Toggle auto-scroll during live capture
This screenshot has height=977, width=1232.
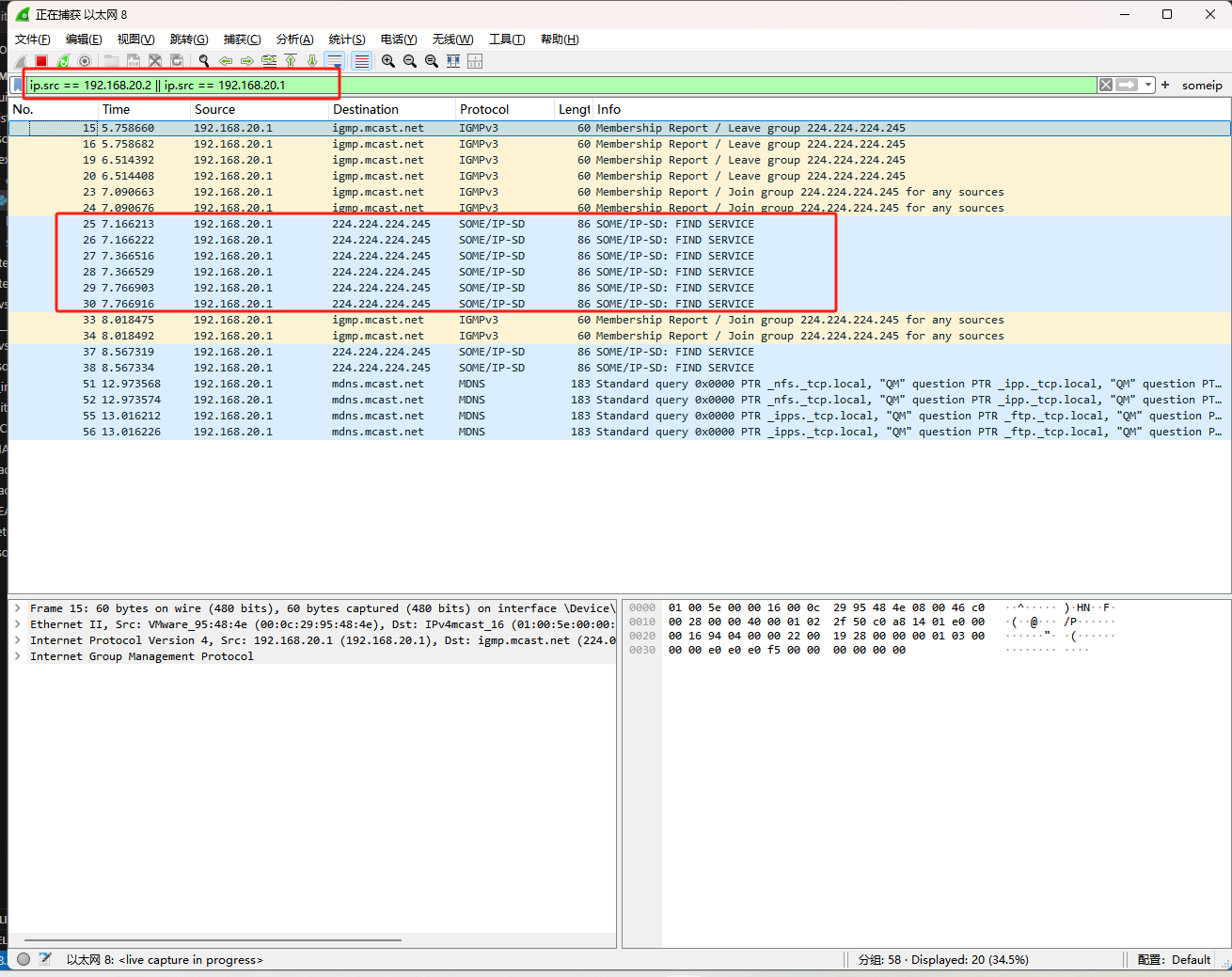point(335,61)
